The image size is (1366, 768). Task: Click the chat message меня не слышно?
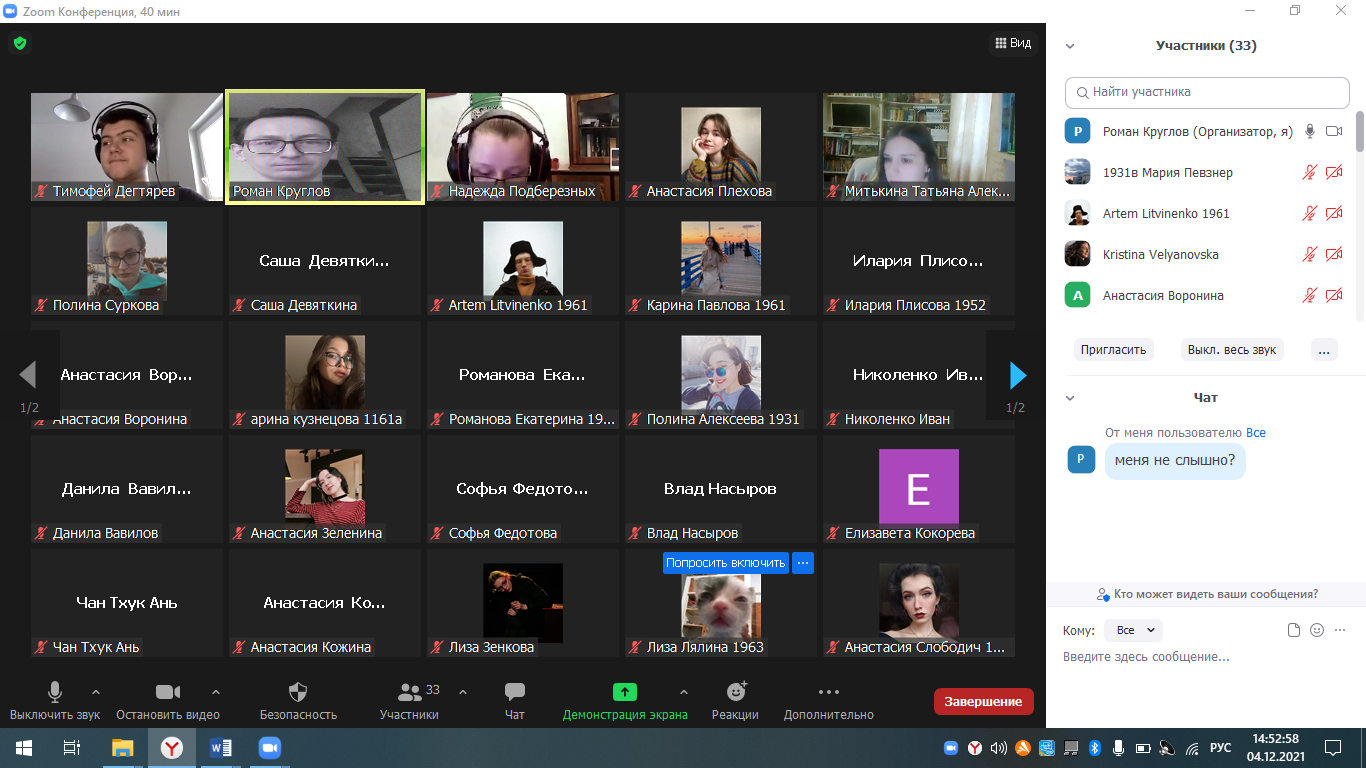click(x=1175, y=461)
